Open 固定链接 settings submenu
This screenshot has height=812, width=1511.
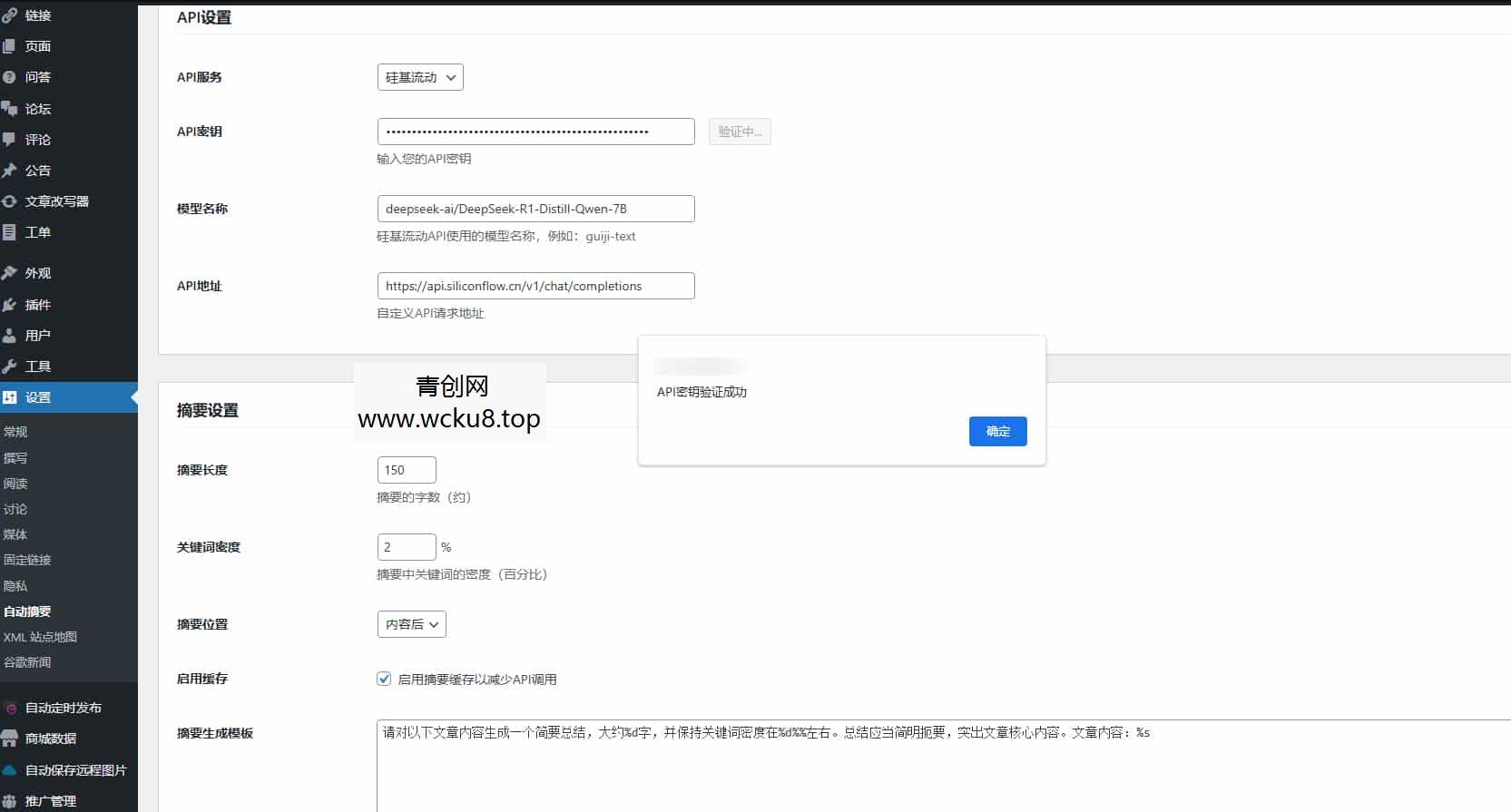pos(27,560)
